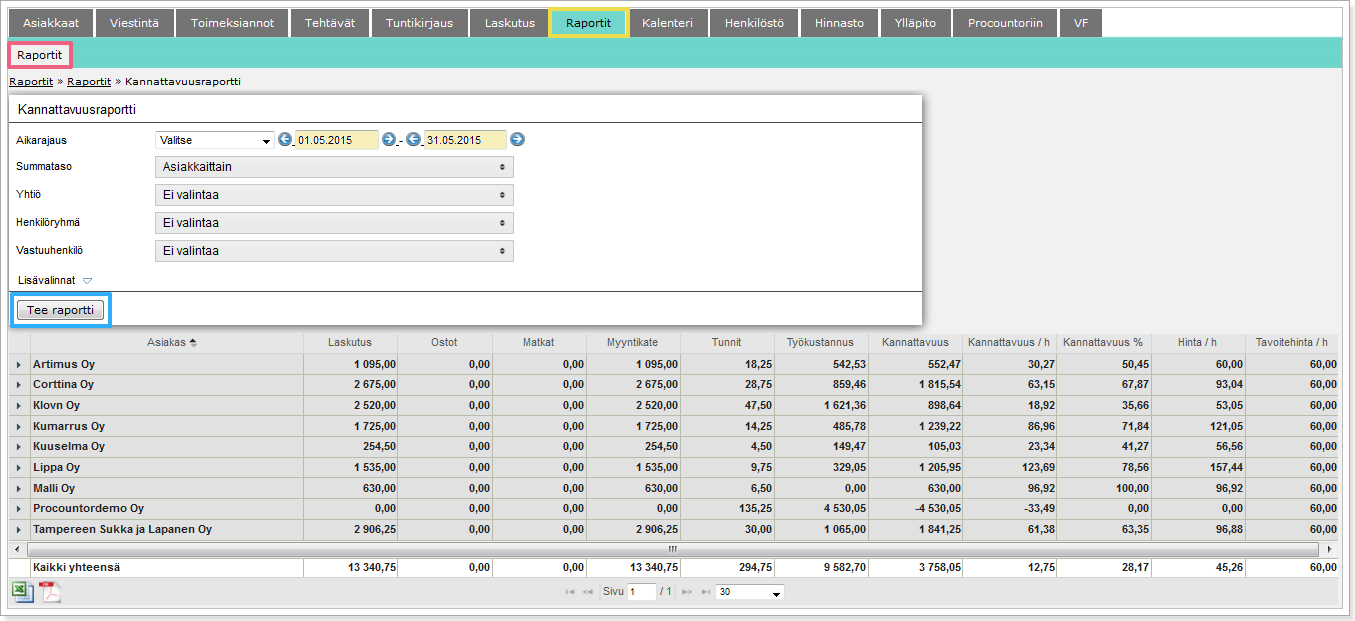Click the Kaikki yhteensä total row label
This screenshot has height=621, width=1355.
[76, 567]
